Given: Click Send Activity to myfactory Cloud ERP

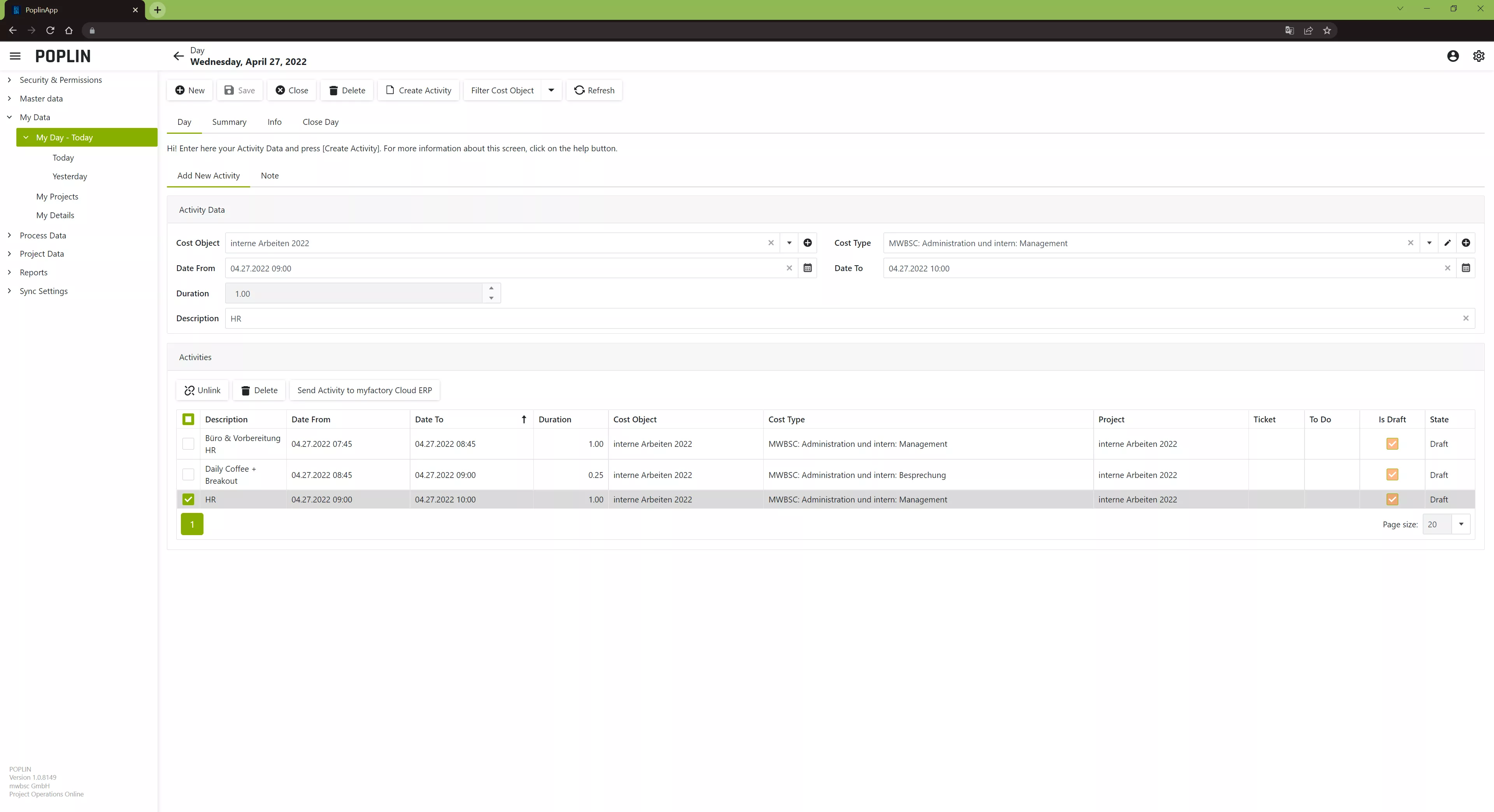Looking at the screenshot, I should [x=364, y=390].
